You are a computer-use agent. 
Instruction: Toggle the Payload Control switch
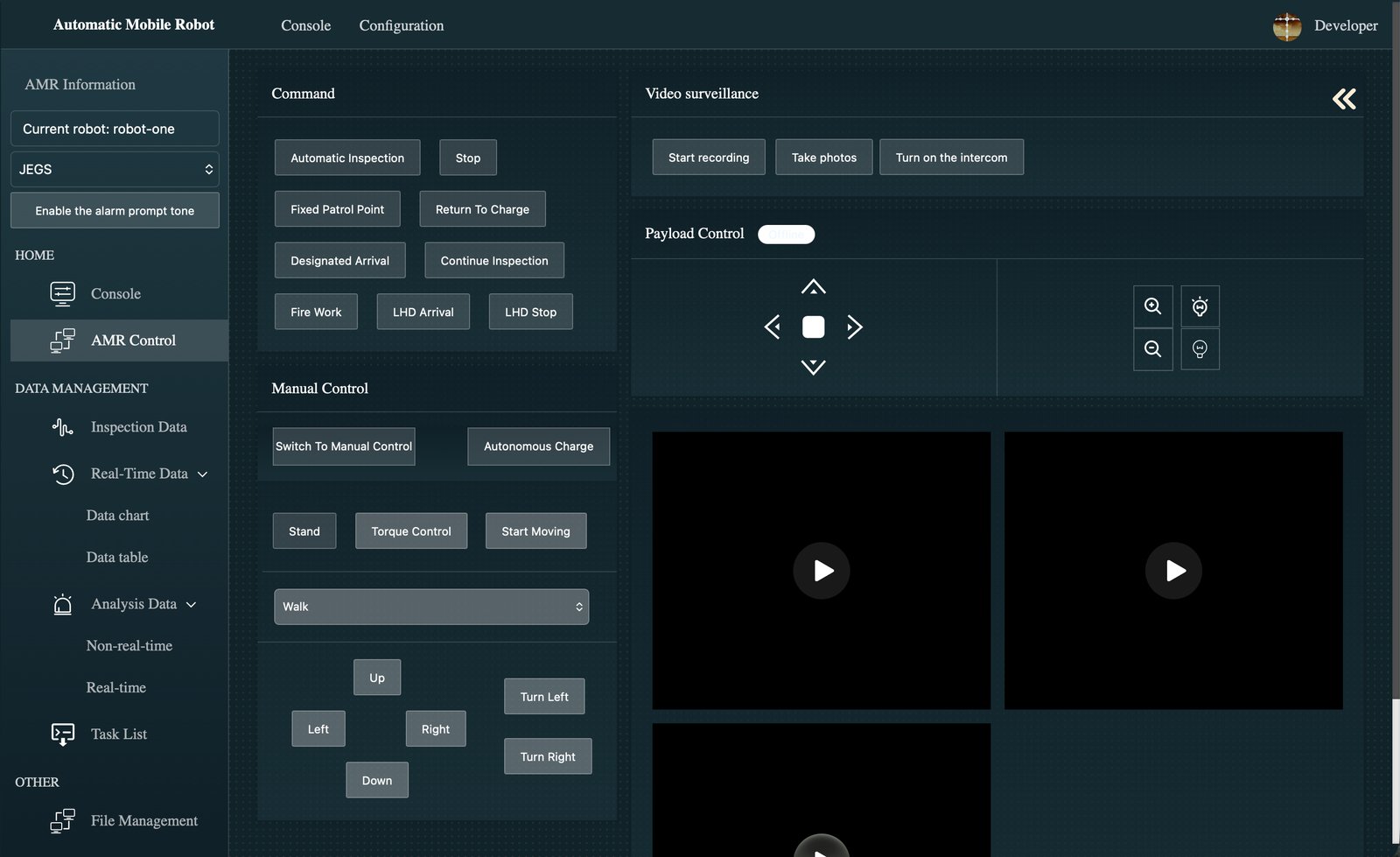coord(786,234)
